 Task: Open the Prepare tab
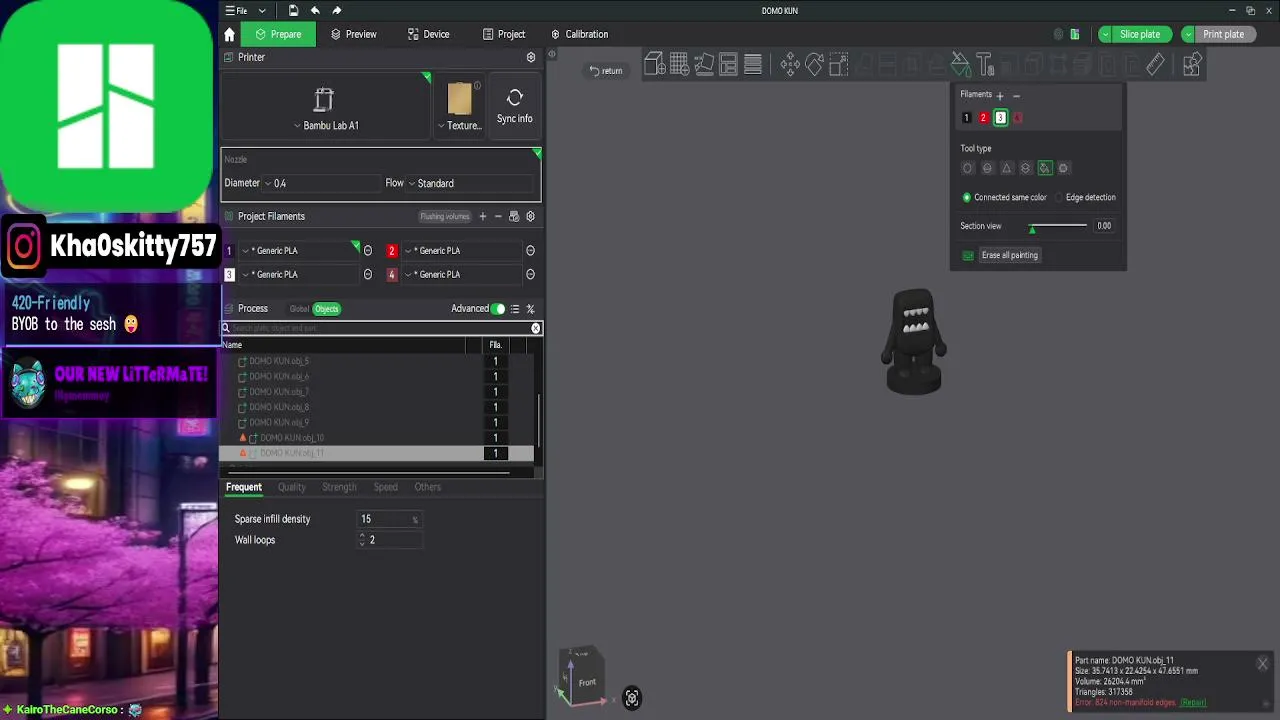coord(278,34)
